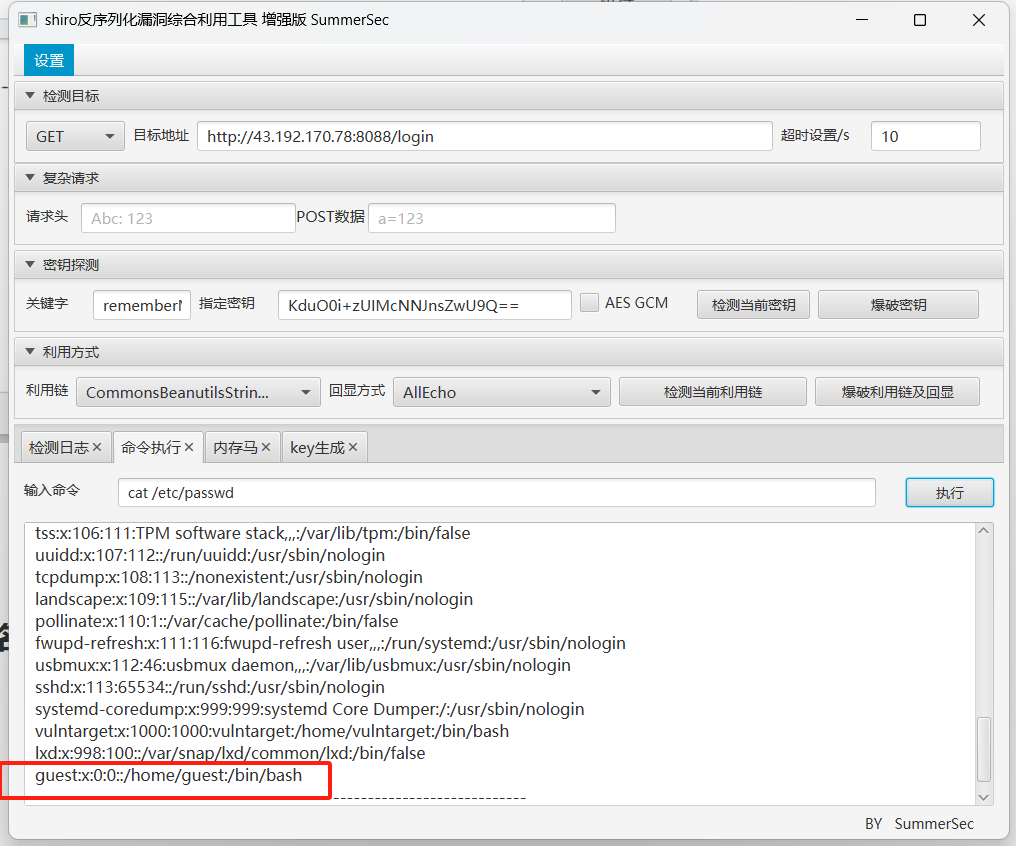Screen dimensions: 1016x846
Task: Click the BY SummerSec footer text
Action: click(x=919, y=823)
